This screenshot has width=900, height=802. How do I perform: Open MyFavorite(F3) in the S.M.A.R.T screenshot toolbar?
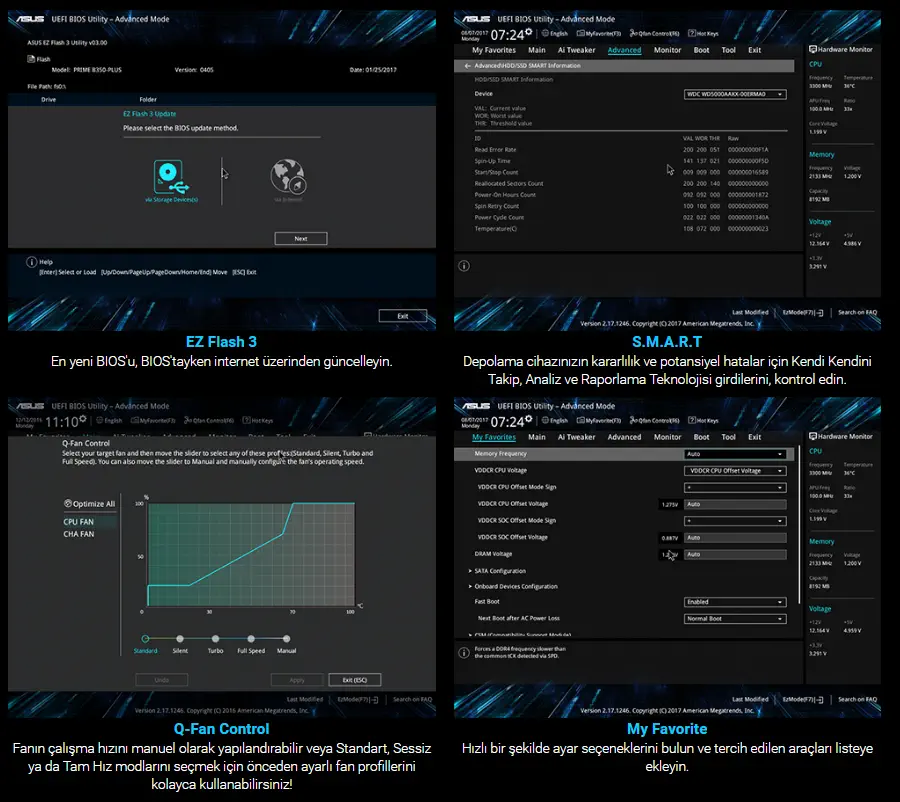point(599,33)
